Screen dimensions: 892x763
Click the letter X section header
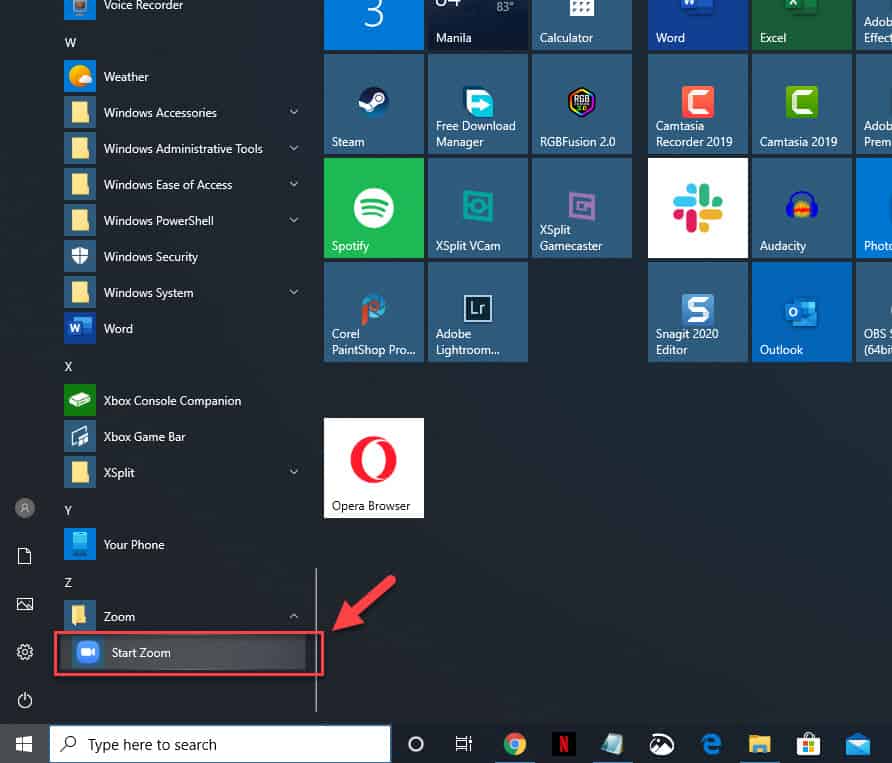pyautogui.click(x=68, y=367)
